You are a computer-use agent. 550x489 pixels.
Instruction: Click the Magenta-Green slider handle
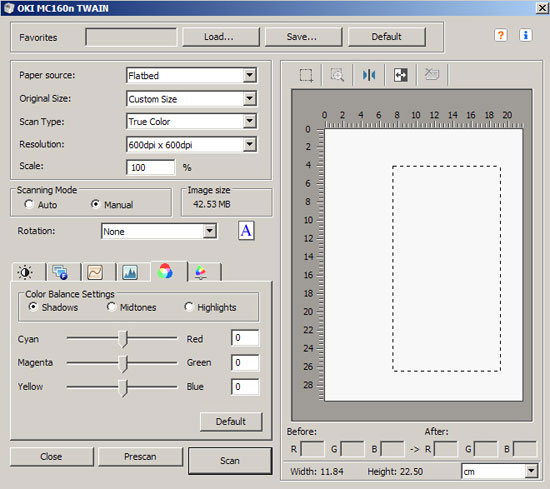[122, 363]
